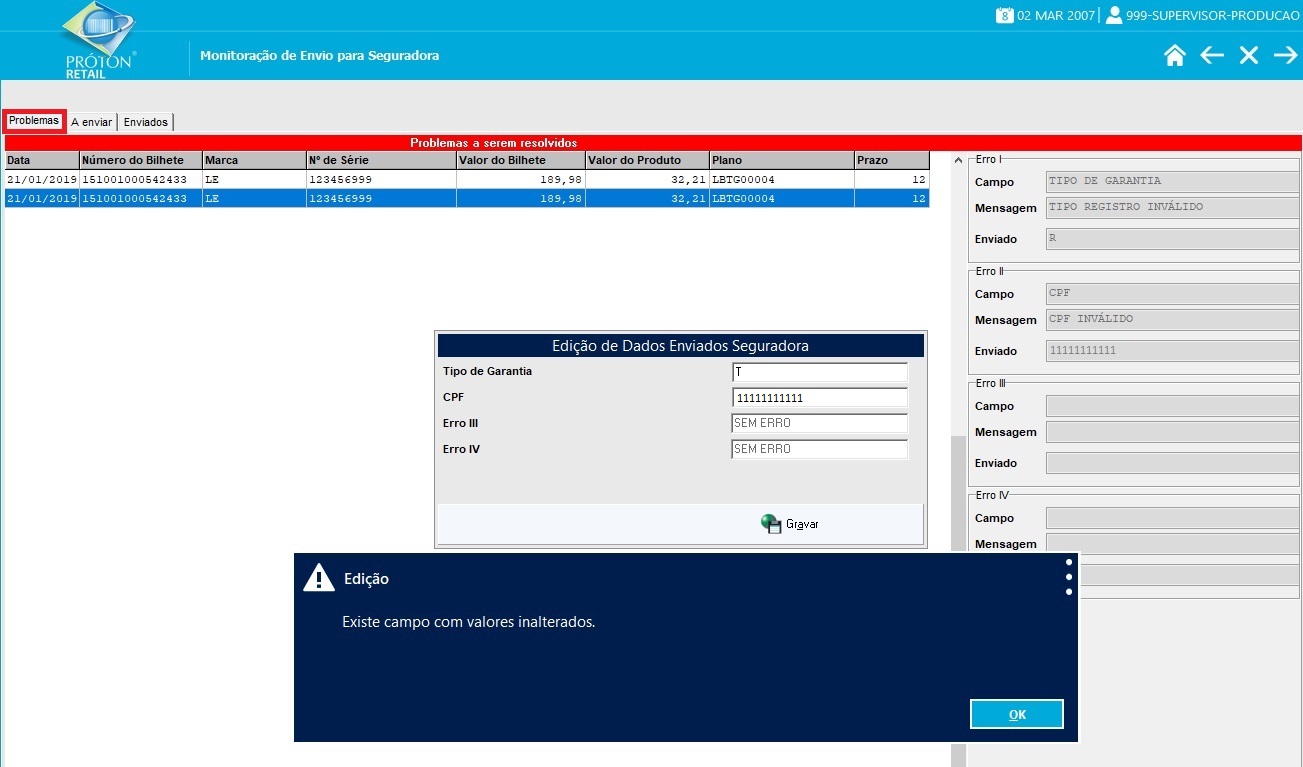Click the empty Erro III Enviado field
The height and width of the screenshot is (767, 1303).
(x=1172, y=463)
